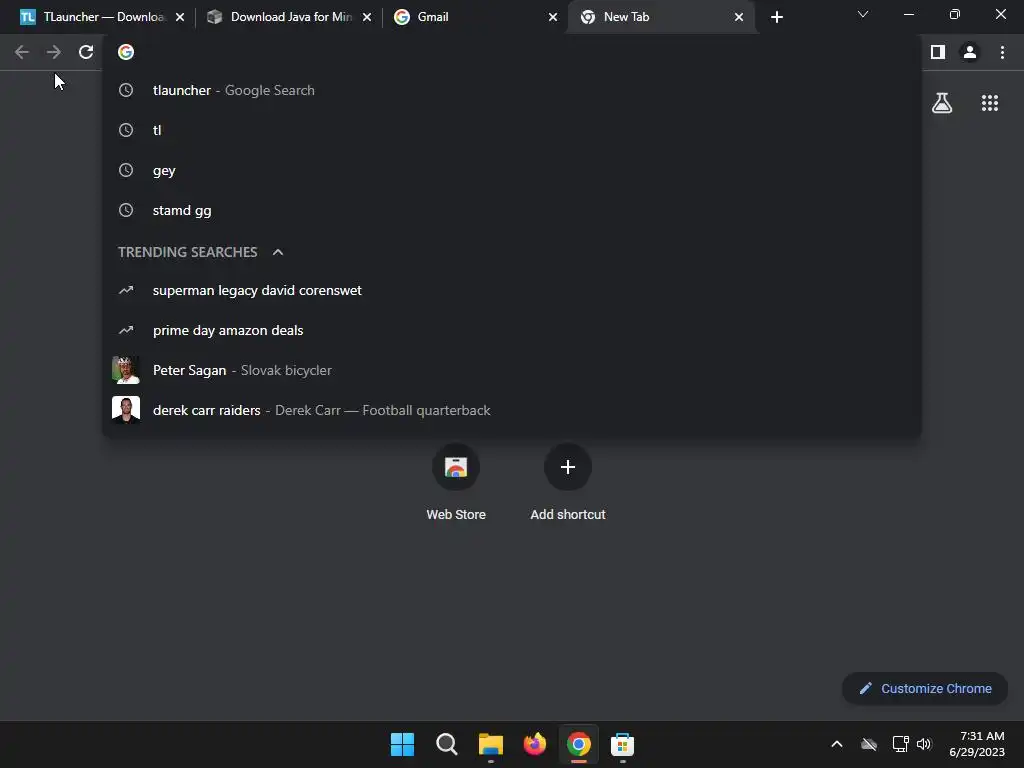
Task: Click the Peter Sagan thumbnail photo
Action: tap(126, 370)
